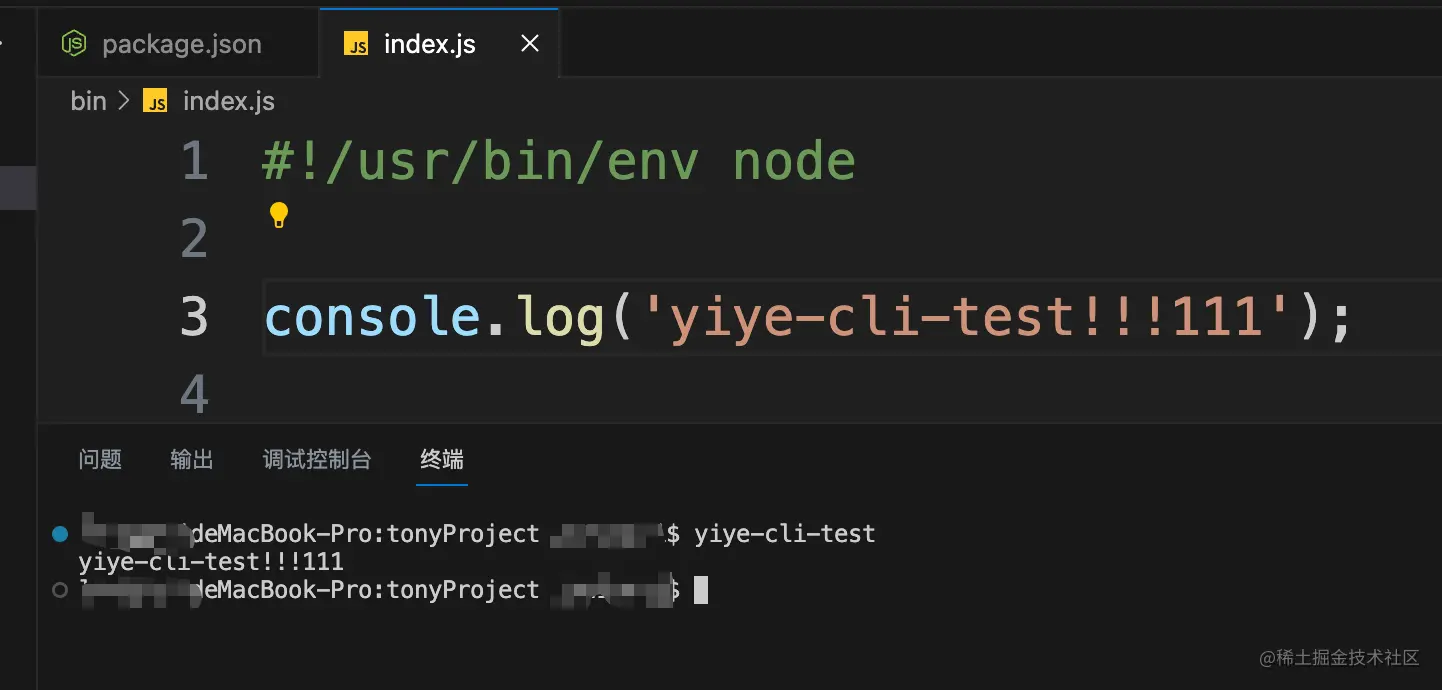
Task: Place cursor on the shebang line
Action: pyautogui.click(x=558, y=161)
